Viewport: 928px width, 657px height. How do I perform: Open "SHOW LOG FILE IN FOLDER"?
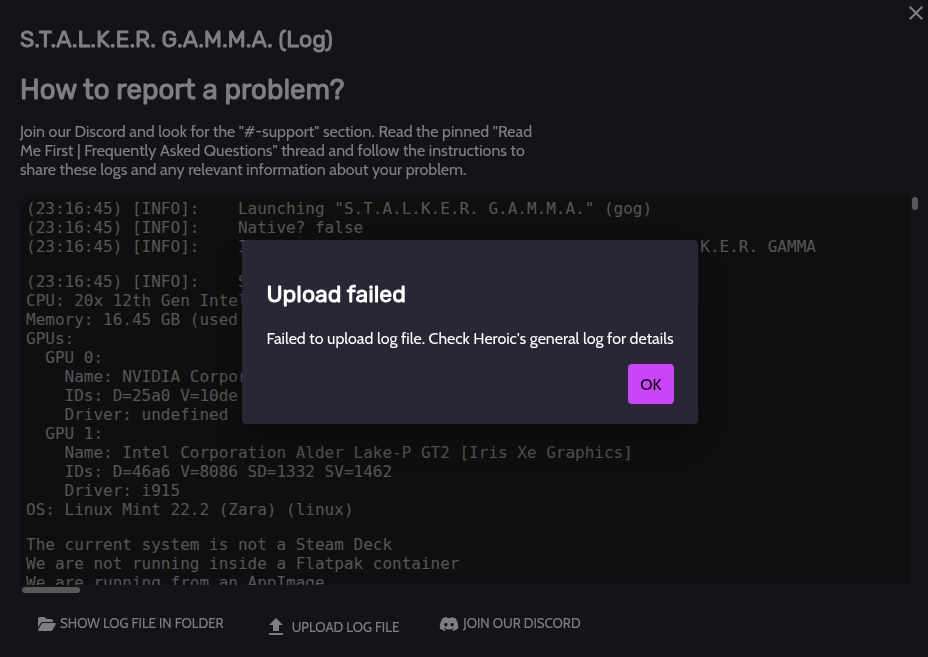coord(130,623)
